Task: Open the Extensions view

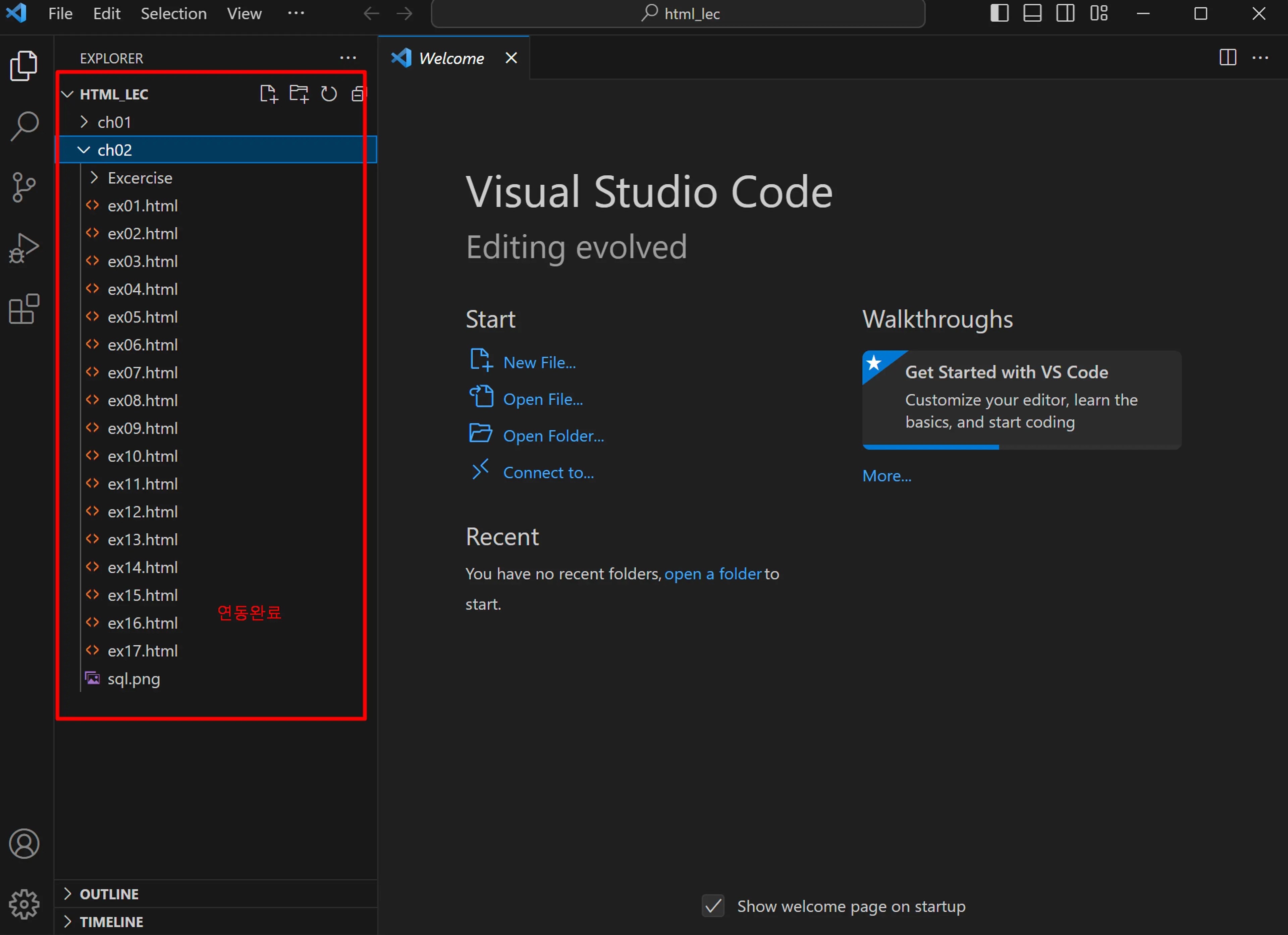Action: (x=24, y=309)
